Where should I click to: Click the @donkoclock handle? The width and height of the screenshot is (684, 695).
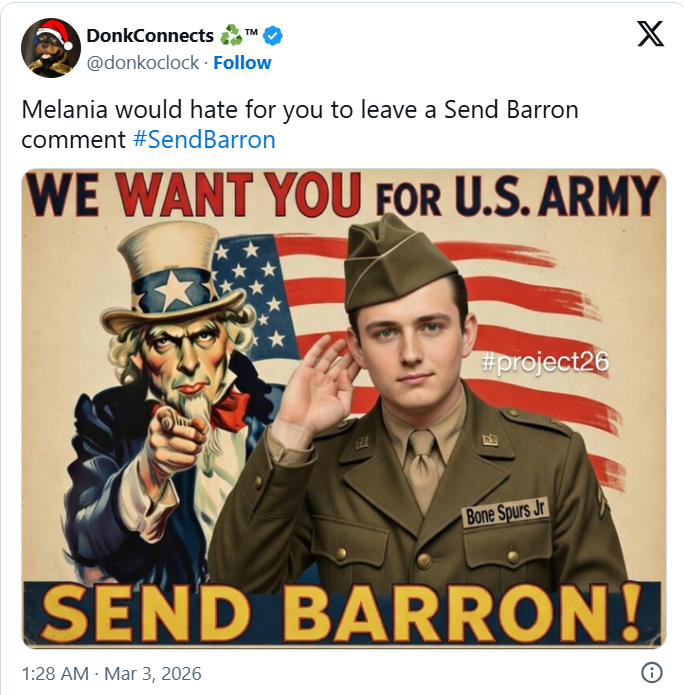pos(143,63)
